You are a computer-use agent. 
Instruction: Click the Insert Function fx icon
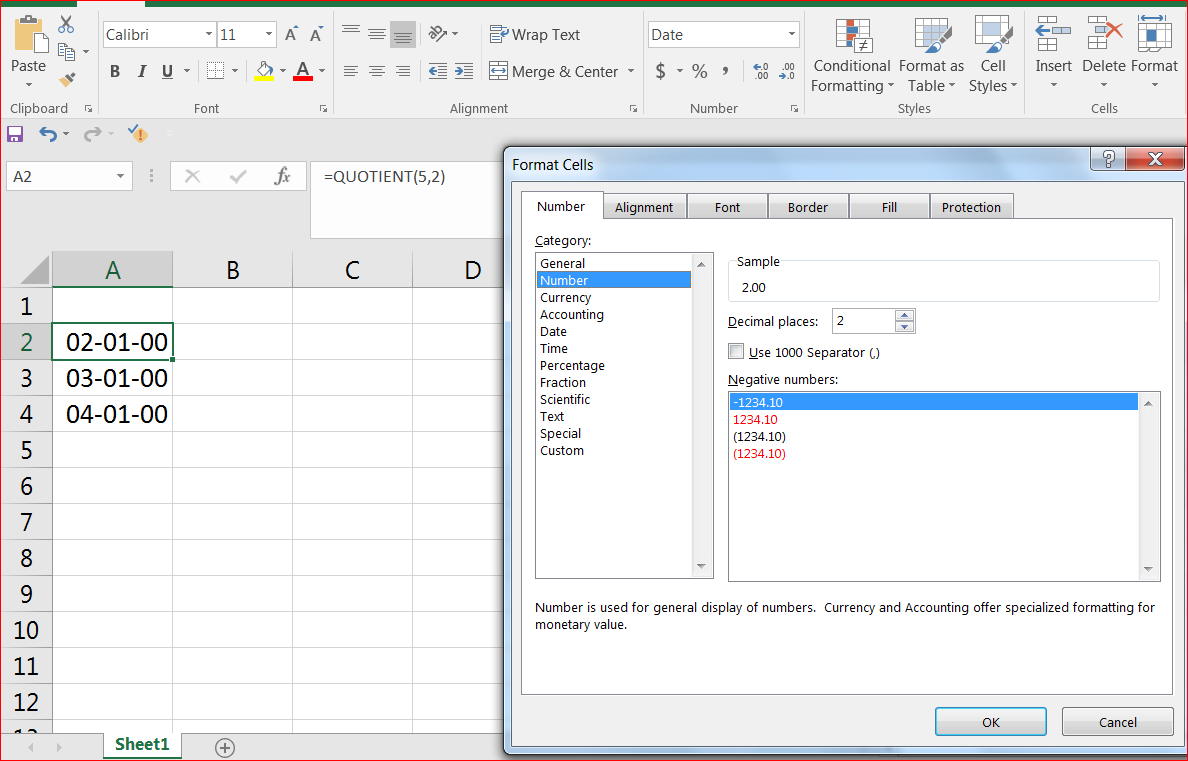coord(282,177)
